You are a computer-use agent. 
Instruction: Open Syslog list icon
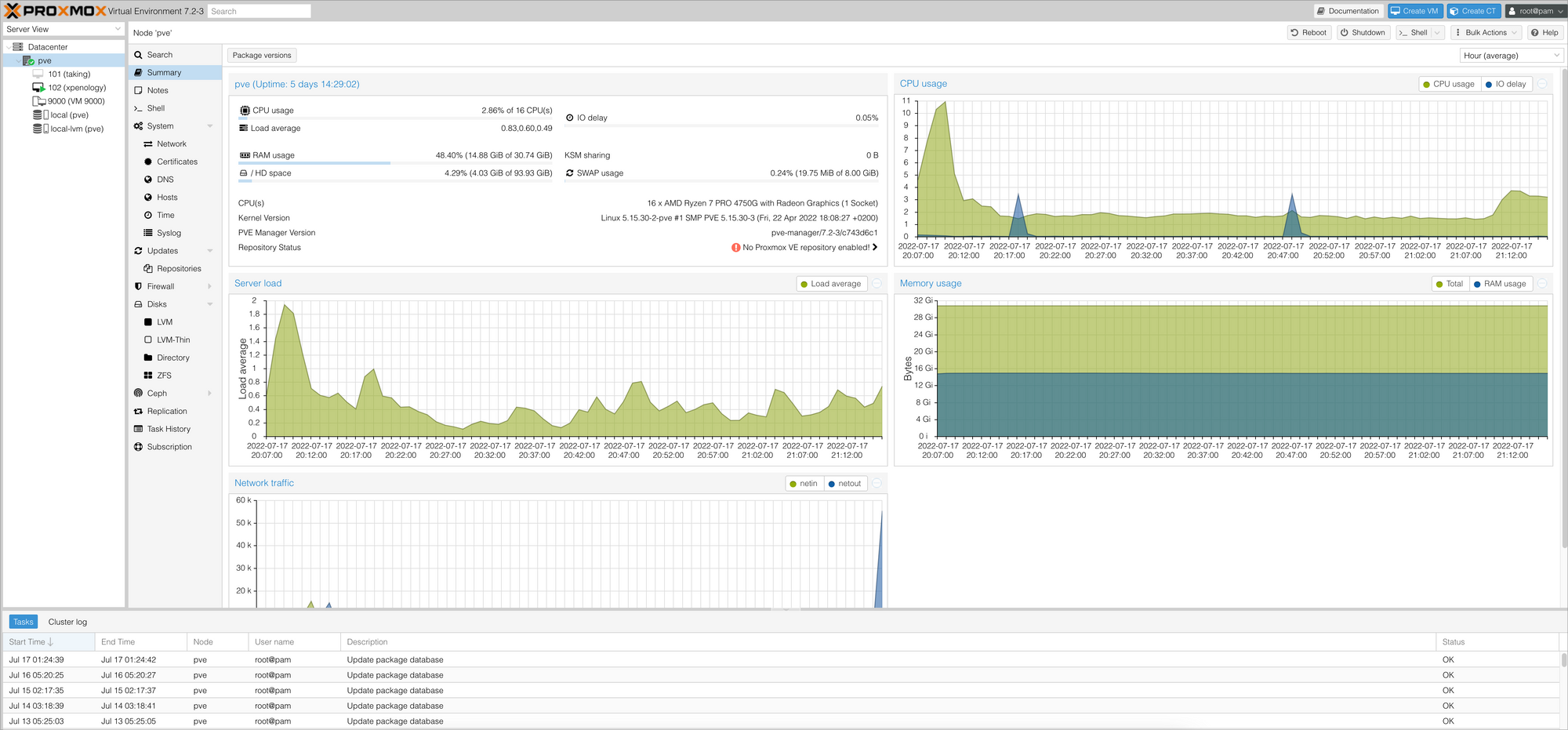tap(148, 233)
